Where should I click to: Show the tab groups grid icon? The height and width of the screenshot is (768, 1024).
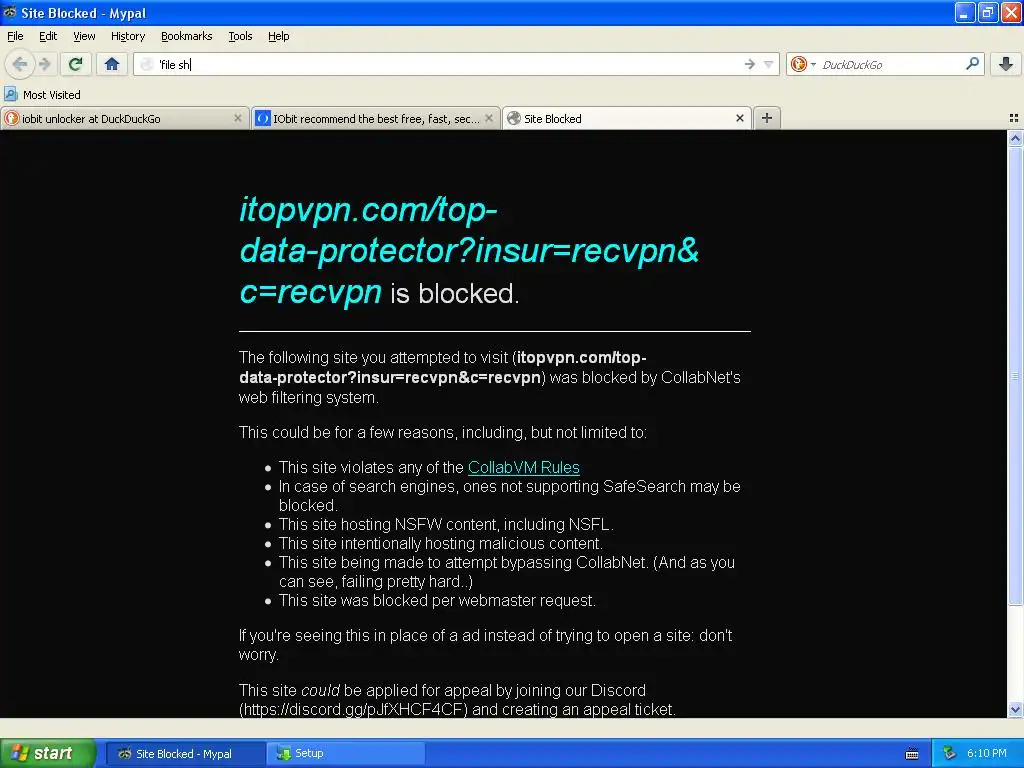(1014, 118)
